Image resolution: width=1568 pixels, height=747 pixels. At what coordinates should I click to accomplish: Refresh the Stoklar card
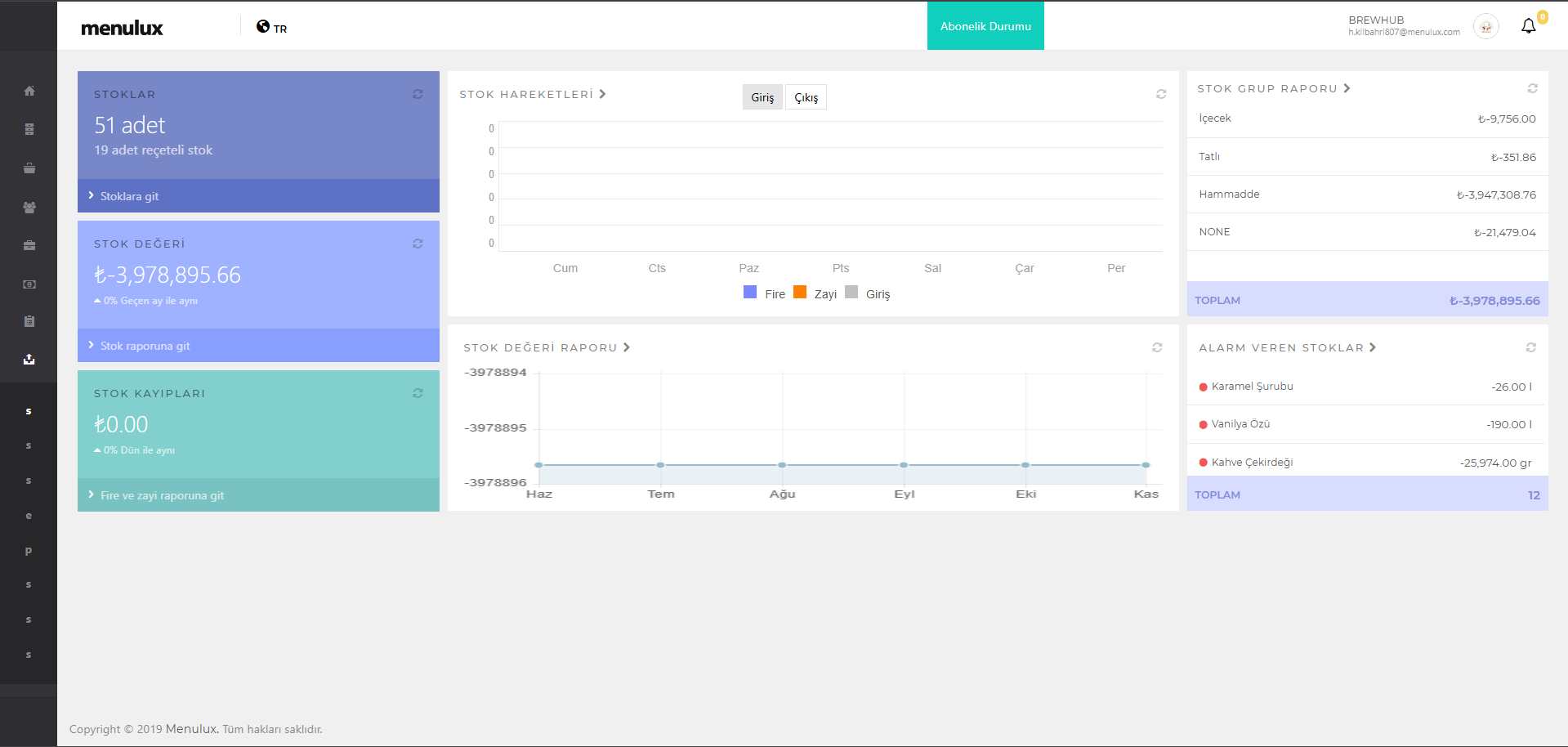418,95
